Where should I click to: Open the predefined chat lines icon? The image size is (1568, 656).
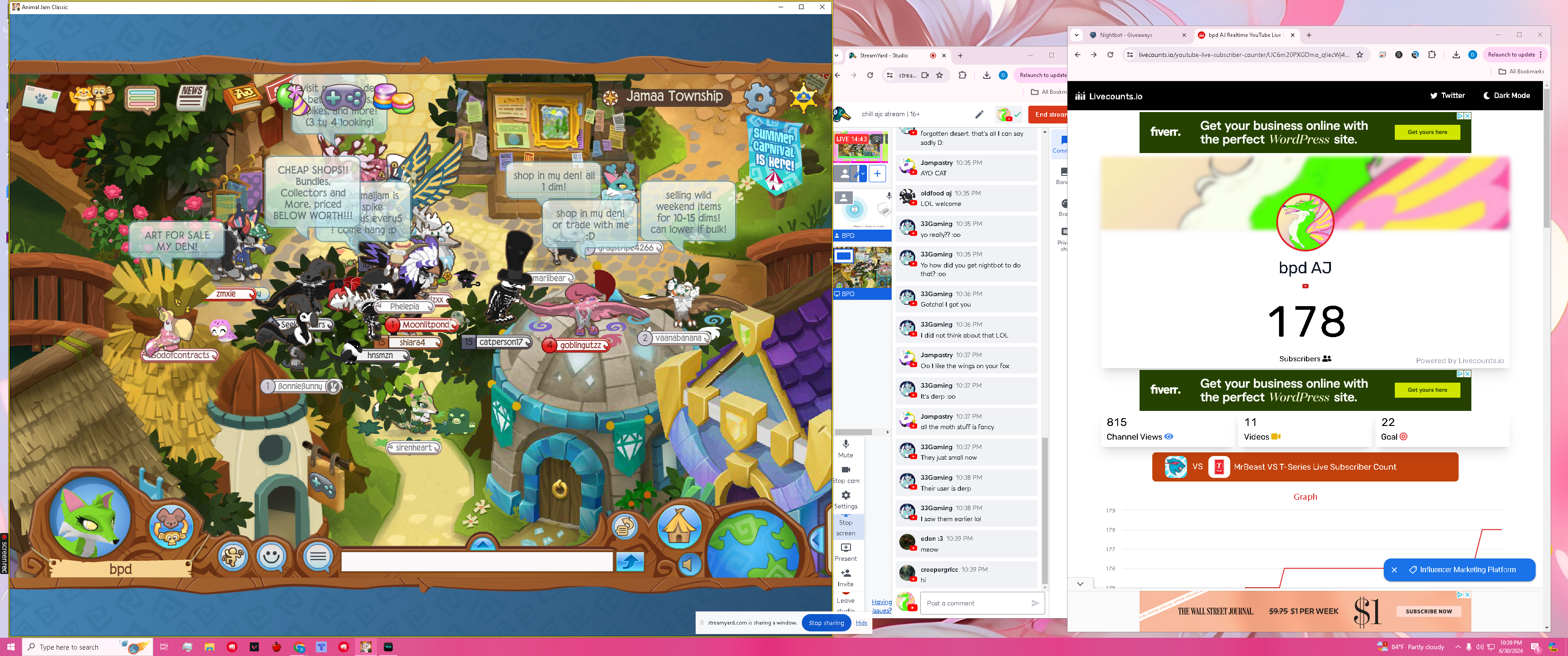[318, 556]
